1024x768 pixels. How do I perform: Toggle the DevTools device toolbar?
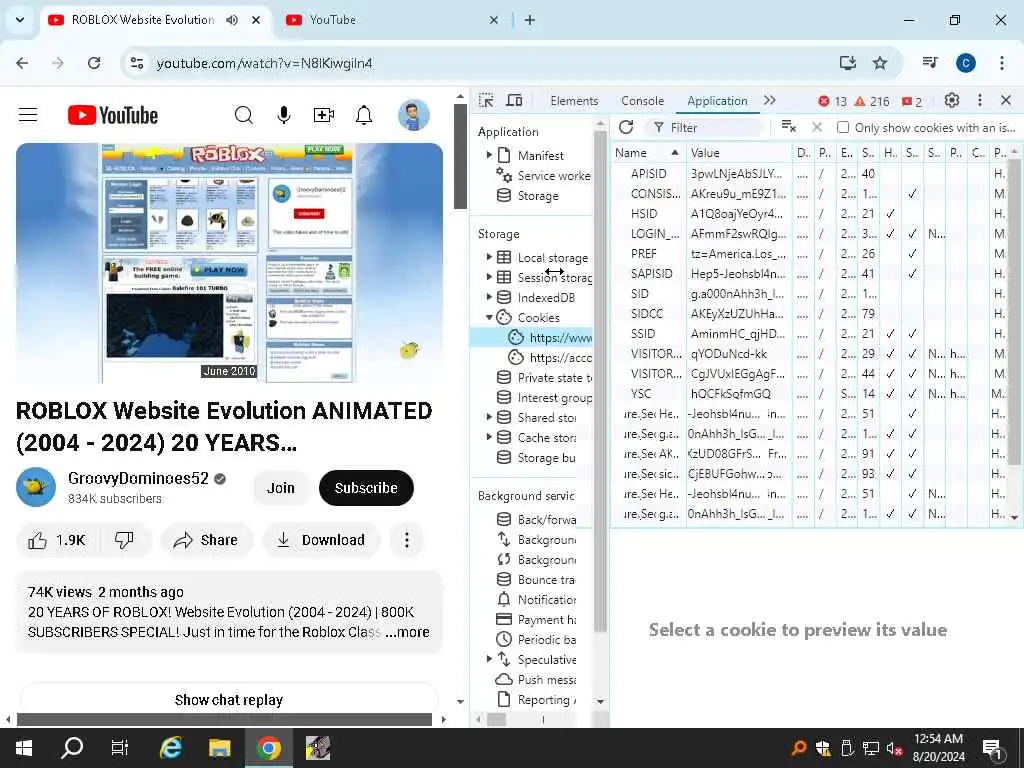click(515, 101)
